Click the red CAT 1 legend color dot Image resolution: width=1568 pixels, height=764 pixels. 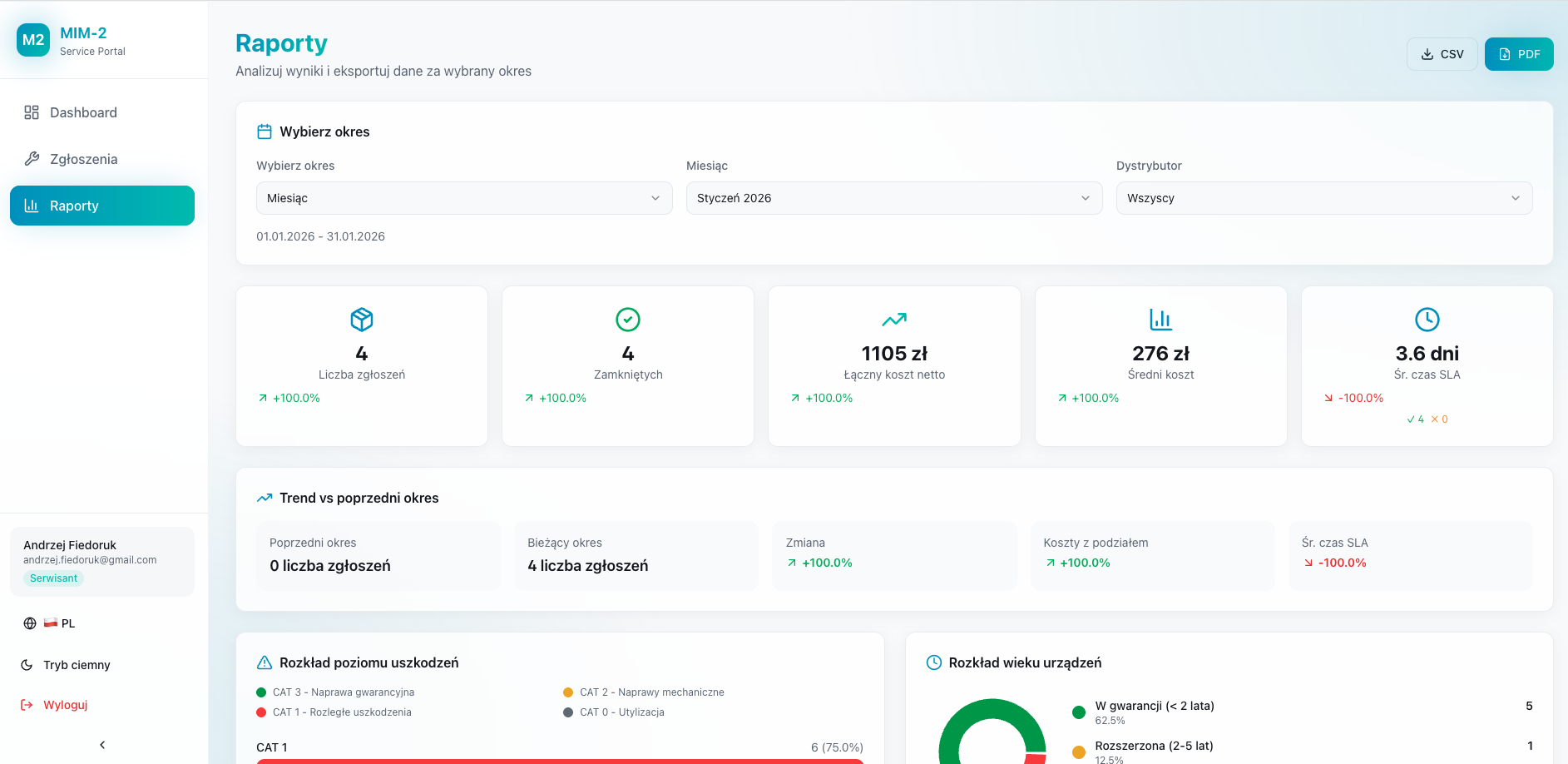pos(261,712)
